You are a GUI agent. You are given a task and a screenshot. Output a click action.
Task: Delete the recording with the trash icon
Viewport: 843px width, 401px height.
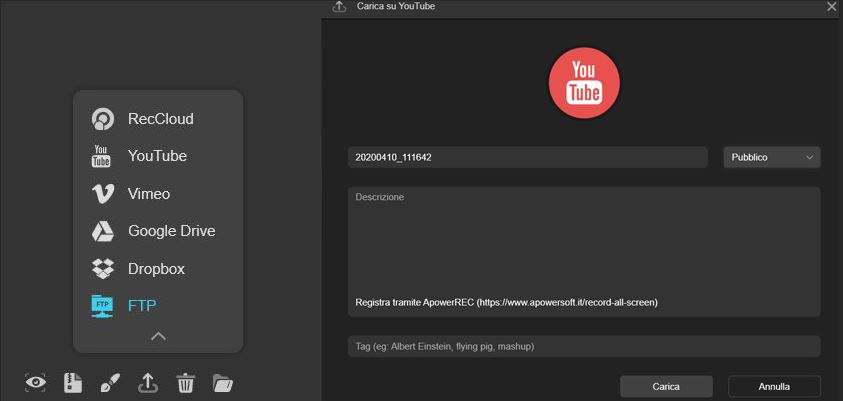tap(185, 383)
